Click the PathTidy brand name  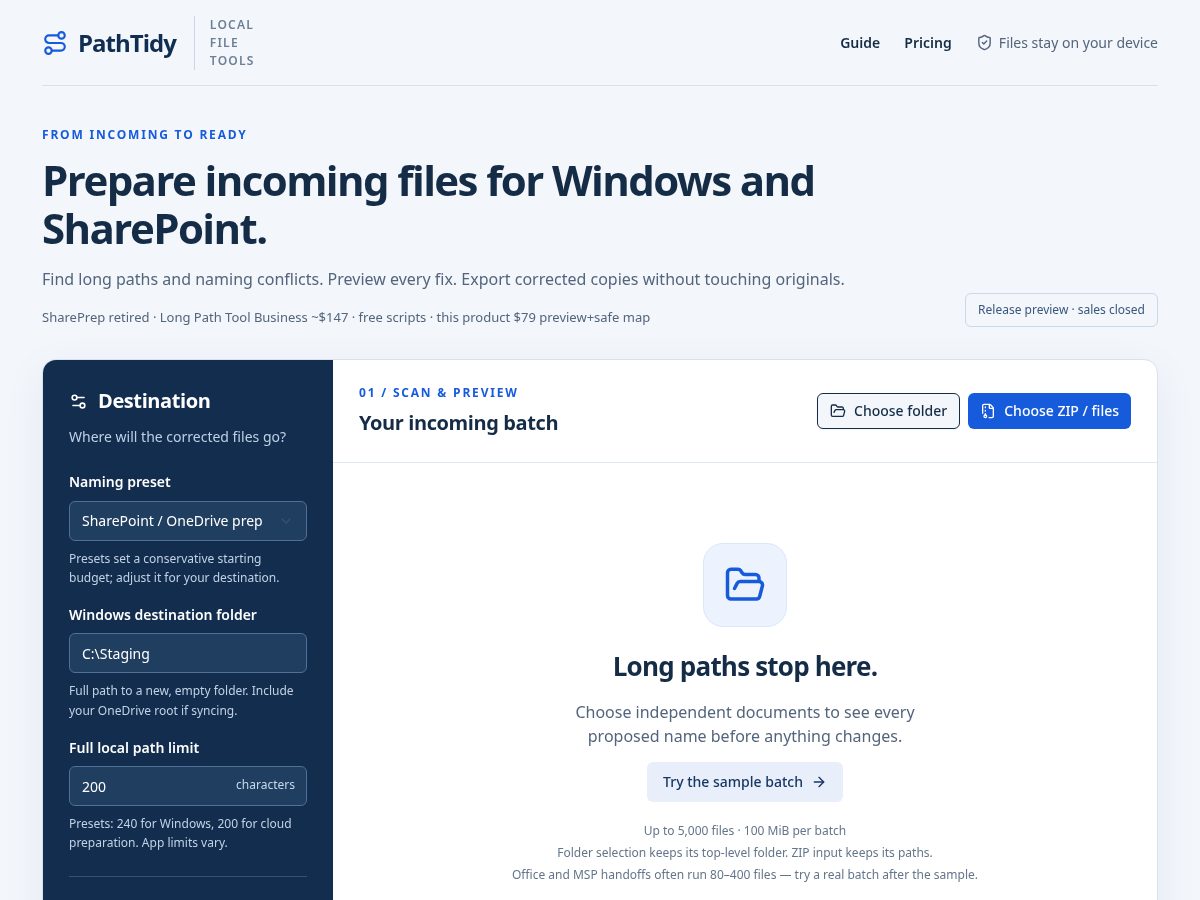click(127, 43)
